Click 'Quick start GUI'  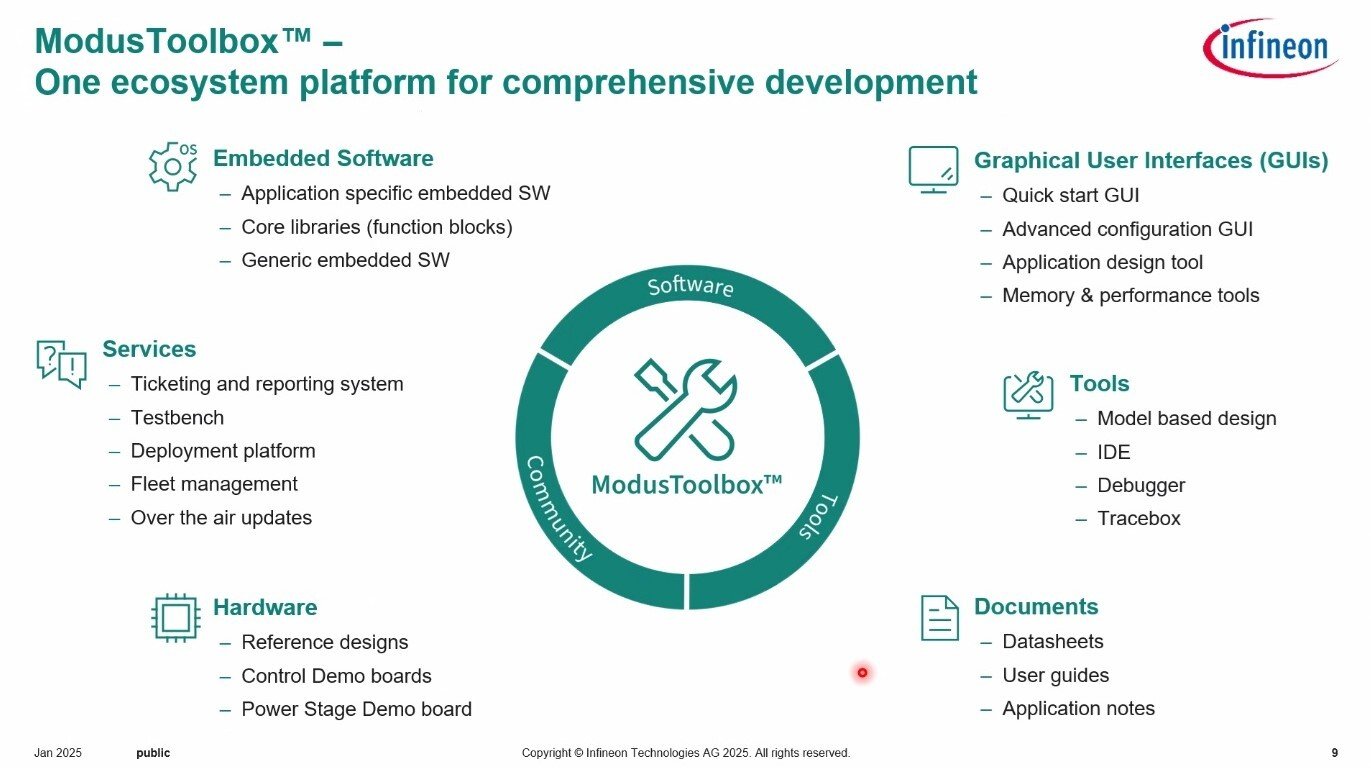(x=1071, y=195)
